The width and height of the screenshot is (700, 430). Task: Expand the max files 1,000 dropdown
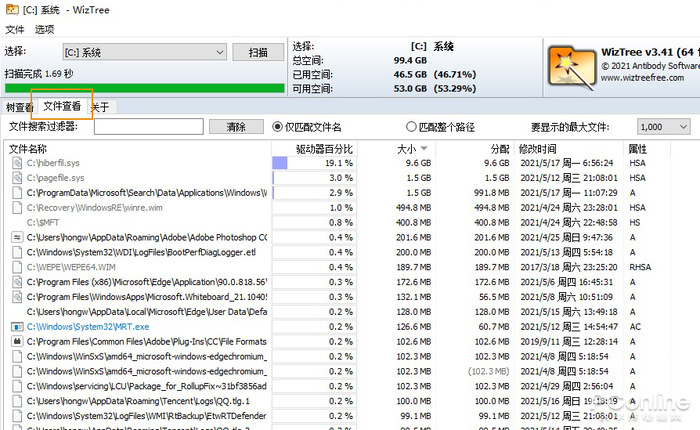pyautogui.click(x=664, y=127)
